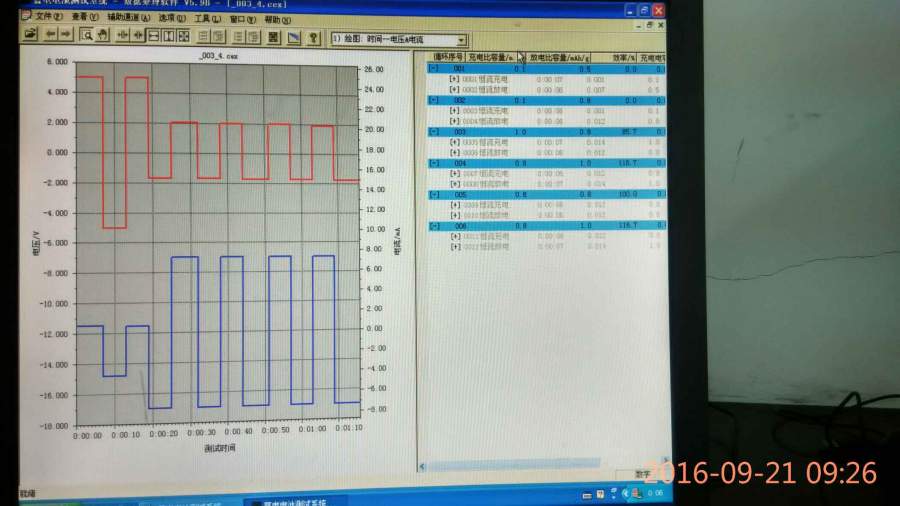The width and height of the screenshot is (900, 506).
Task: Expand step 0002 恒流放电
Action: pos(455,89)
